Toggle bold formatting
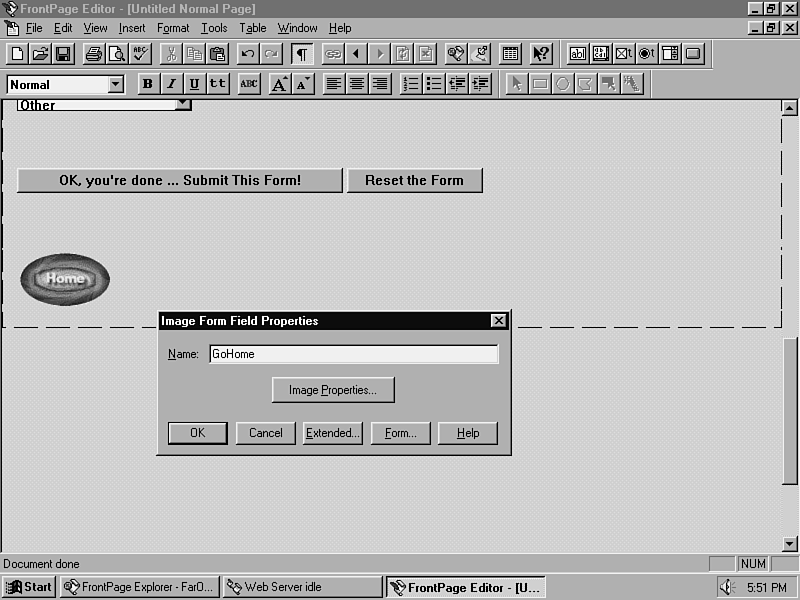Screen dimensions: 800x600 tap(148, 84)
